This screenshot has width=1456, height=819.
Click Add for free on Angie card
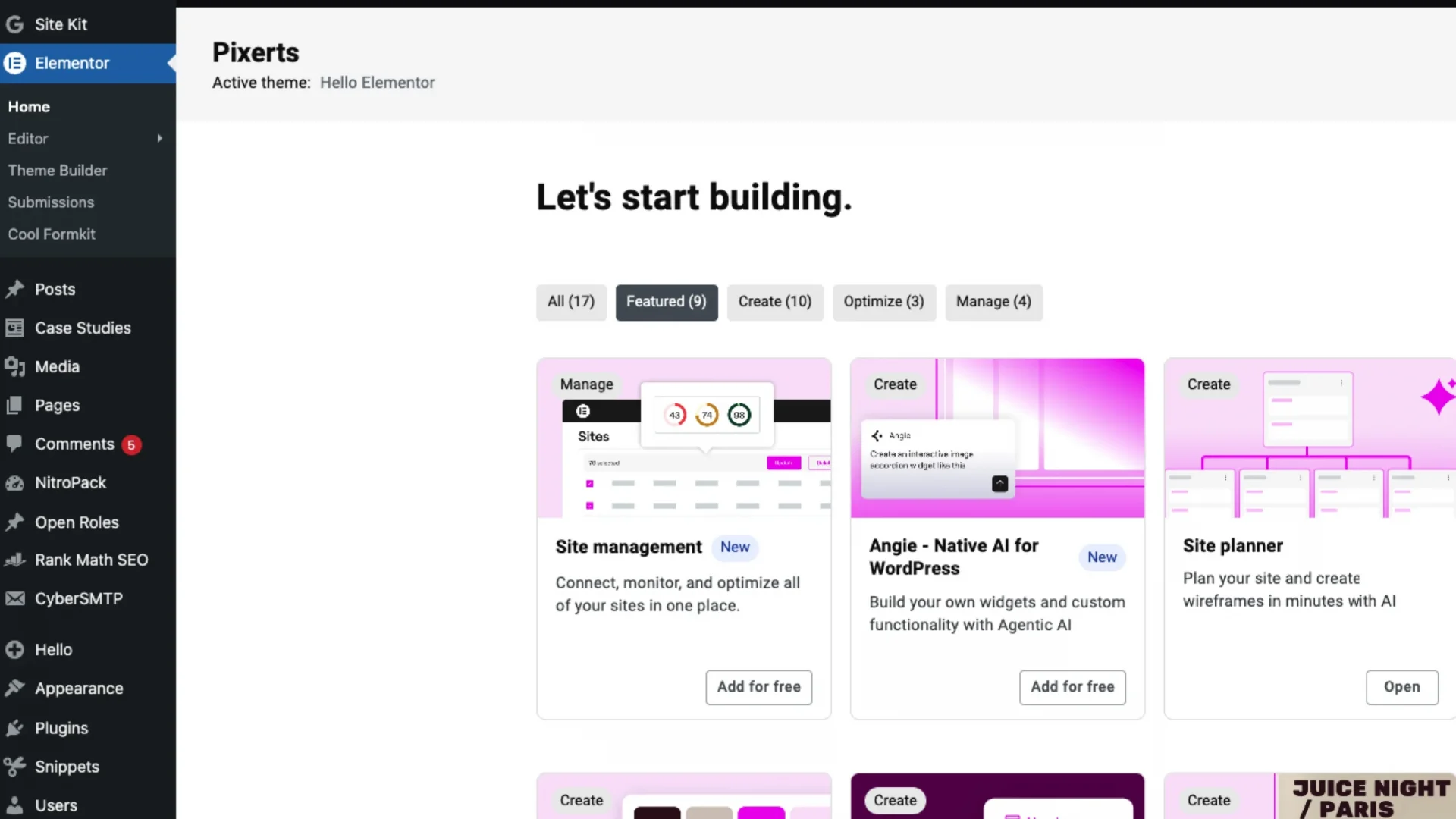coord(1072,687)
